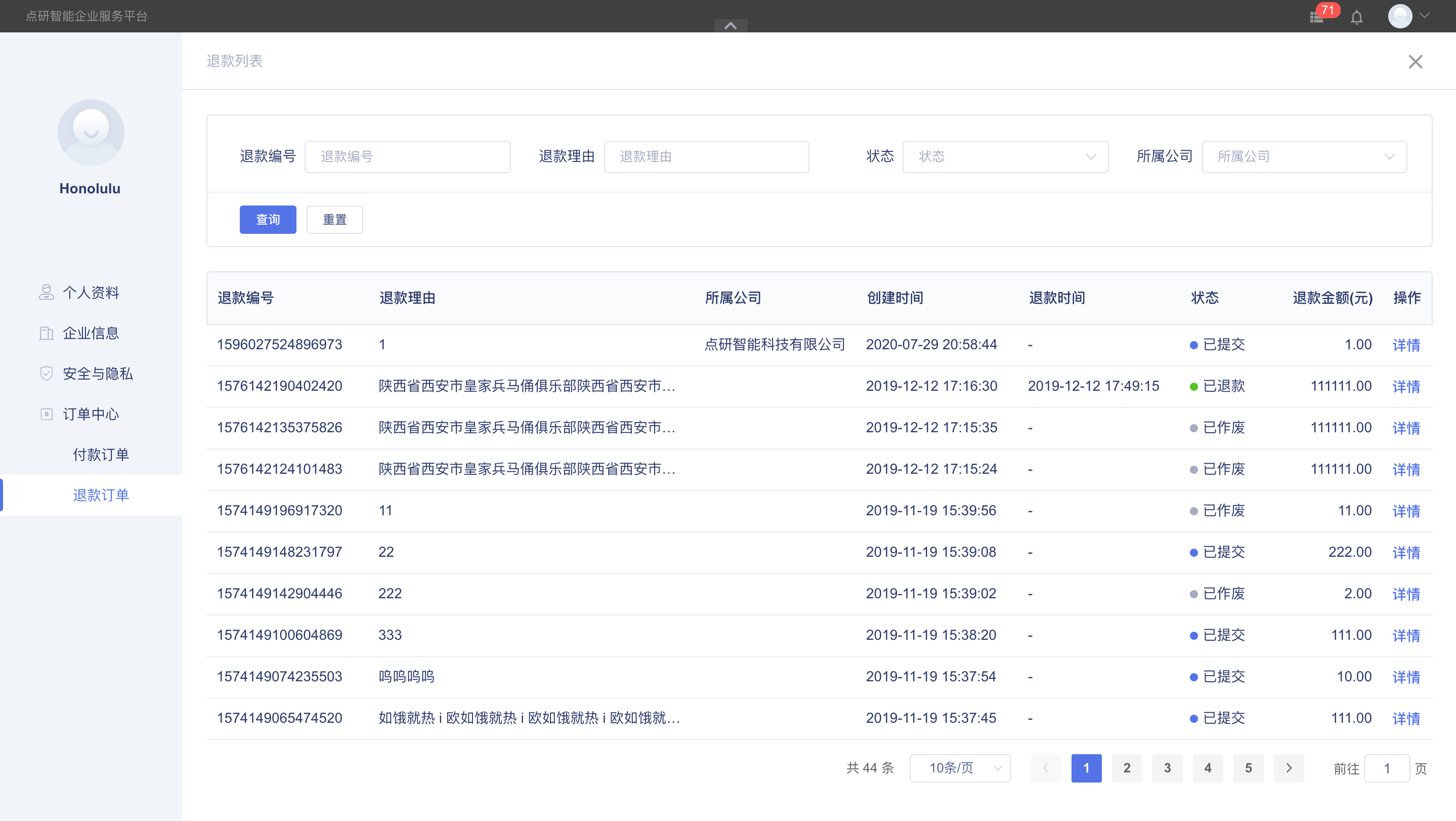Click the 企业信息 building icon

47,333
